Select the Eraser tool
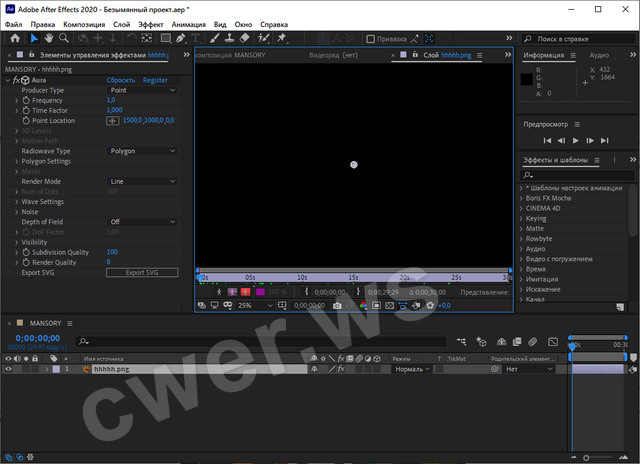640x464 pixels. 246,39
